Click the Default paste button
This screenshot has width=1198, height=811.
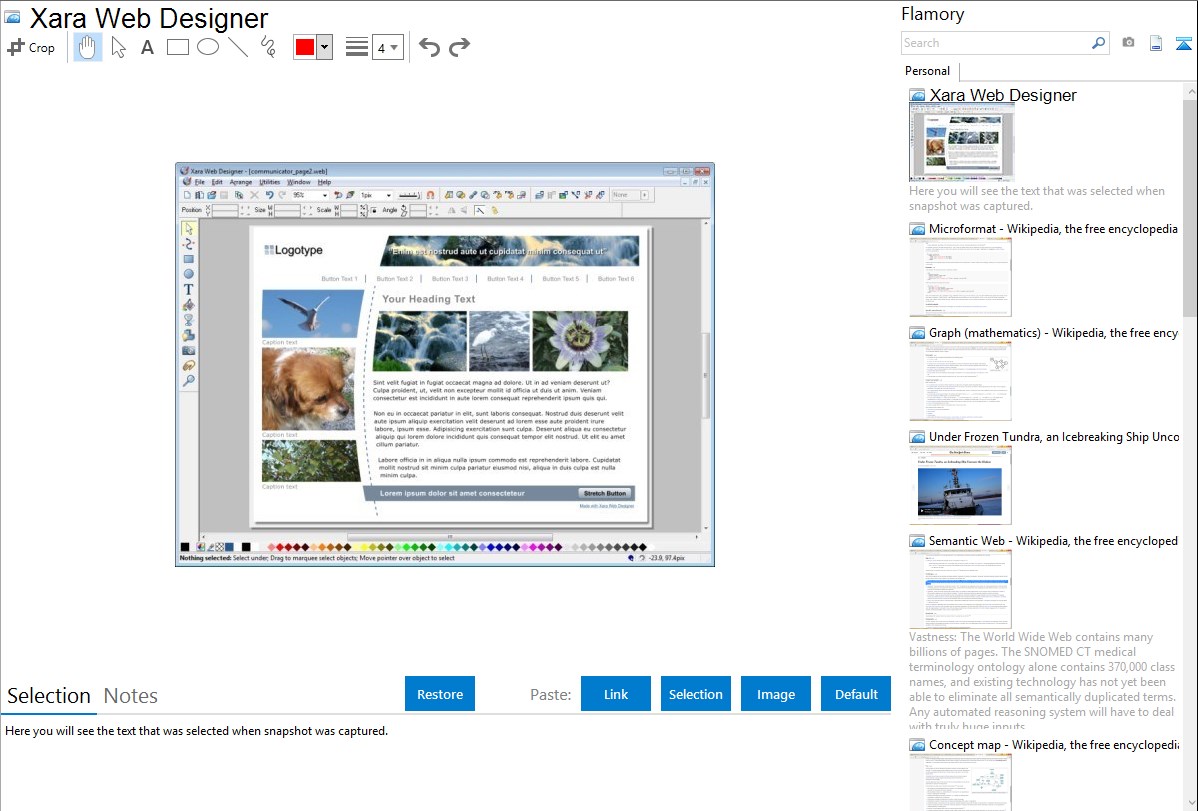856,694
